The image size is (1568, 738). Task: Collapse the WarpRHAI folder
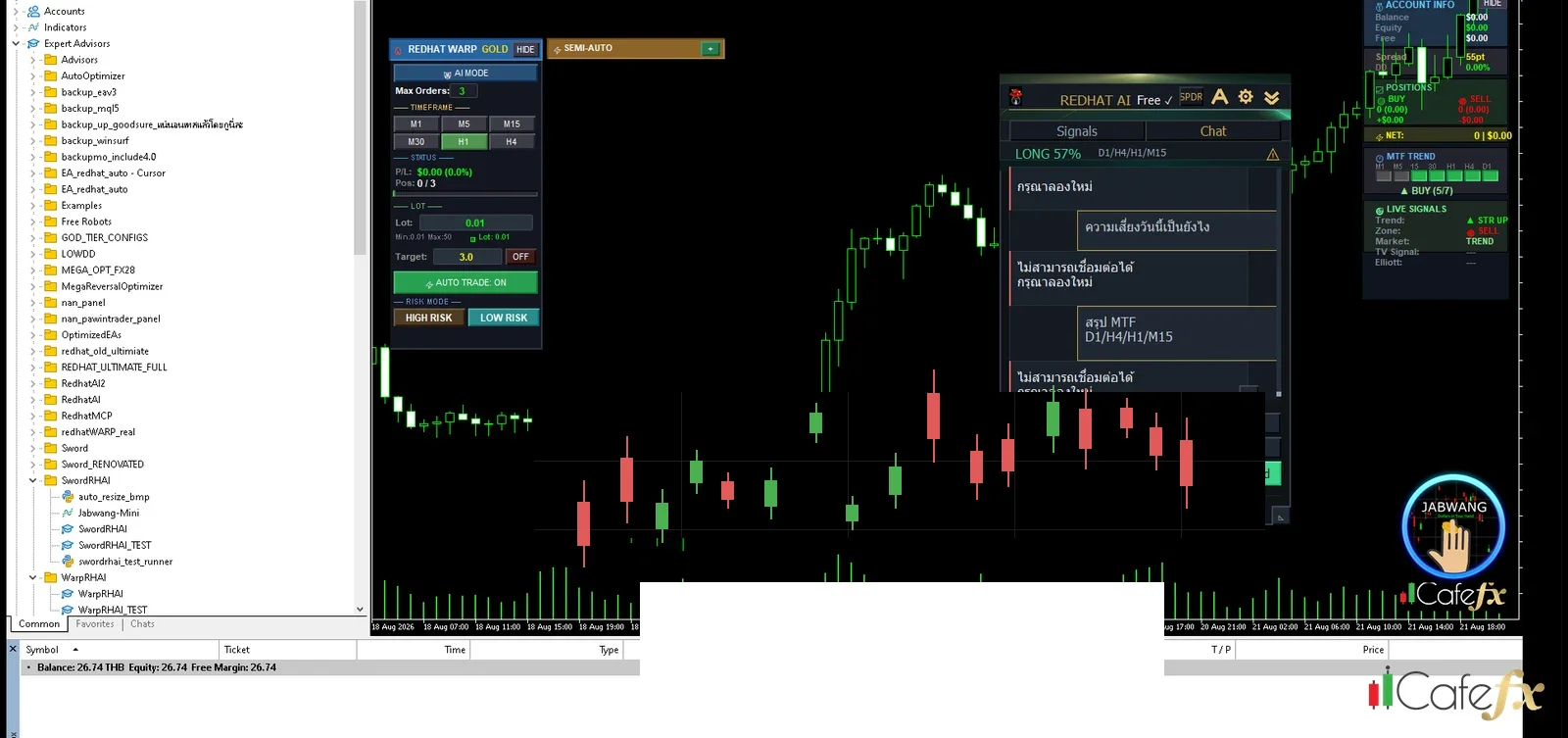pos(32,577)
